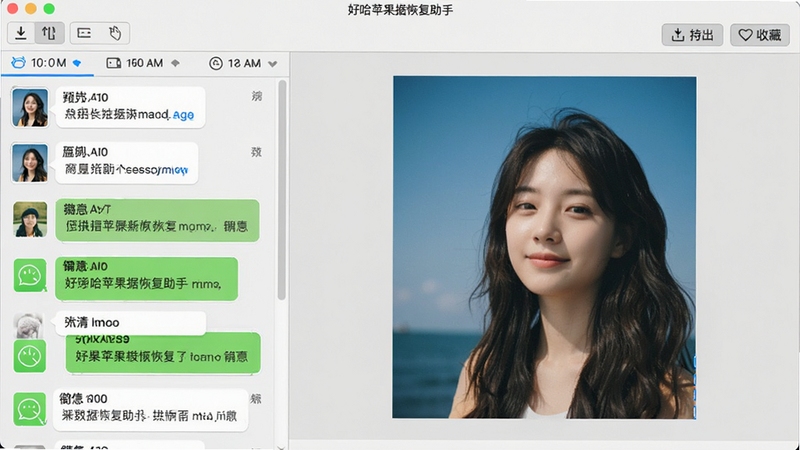
Task: Select the white bubble containing 'mıa'
Action: 151,410
